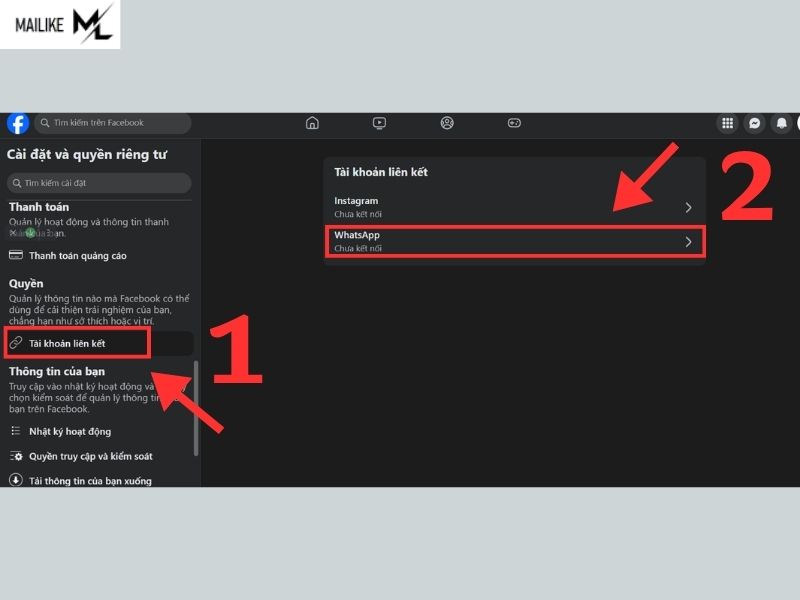The width and height of the screenshot is (800, 600).
Task: Click the gear-list icon beside Quyền truy cập và kiểm soát
Action: (16, 456)
